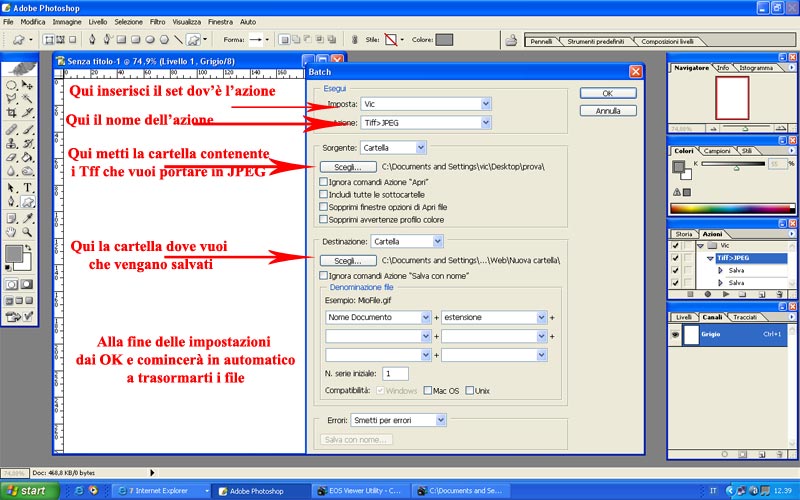Toggle the Mac OS compatibility checkbox
800x500 pixels.
pos(428,389)
